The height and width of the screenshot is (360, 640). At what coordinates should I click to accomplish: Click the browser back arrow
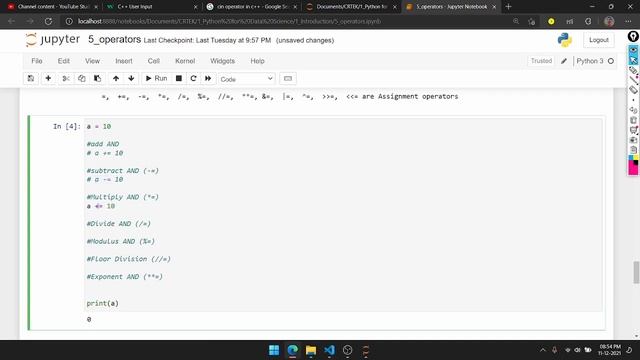(11, 21)
